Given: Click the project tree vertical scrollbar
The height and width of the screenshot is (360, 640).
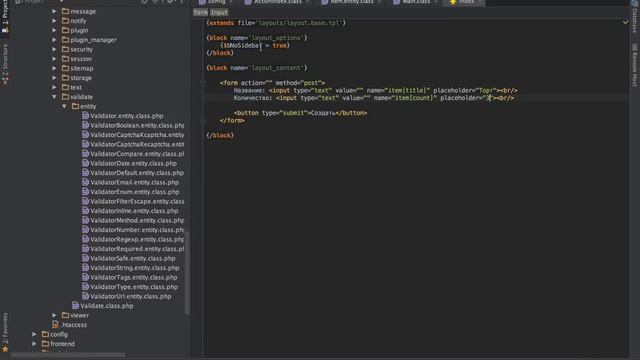Looking at the screenshot, I should (x=188, y=272).
